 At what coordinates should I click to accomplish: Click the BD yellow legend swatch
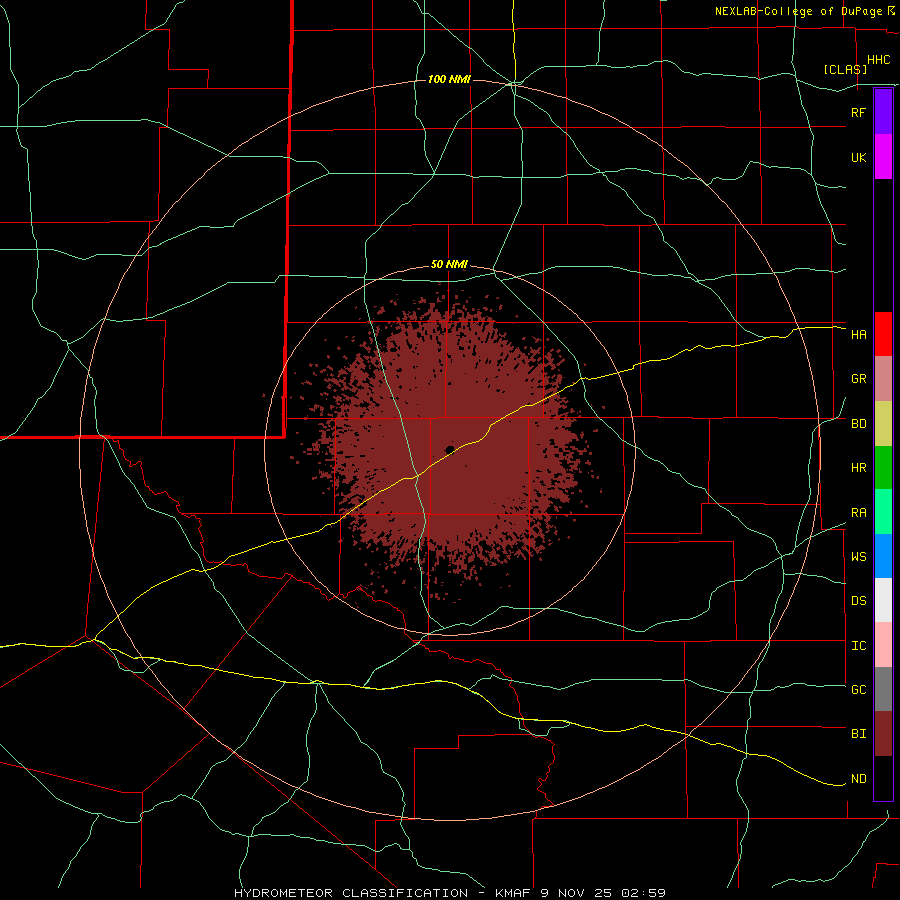click(883, 424)
